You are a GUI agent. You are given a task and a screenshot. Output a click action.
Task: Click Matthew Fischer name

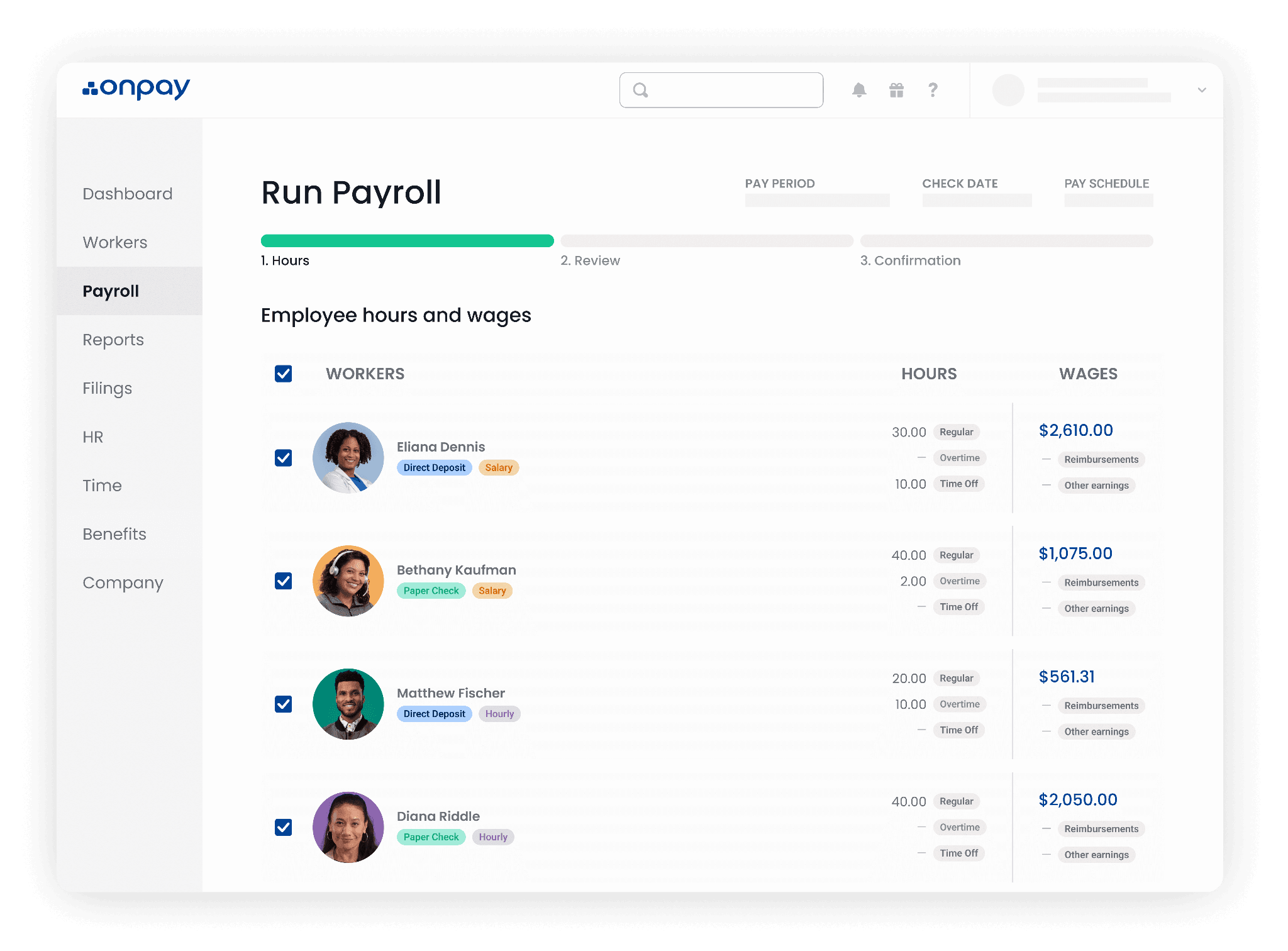click(451, 693)
